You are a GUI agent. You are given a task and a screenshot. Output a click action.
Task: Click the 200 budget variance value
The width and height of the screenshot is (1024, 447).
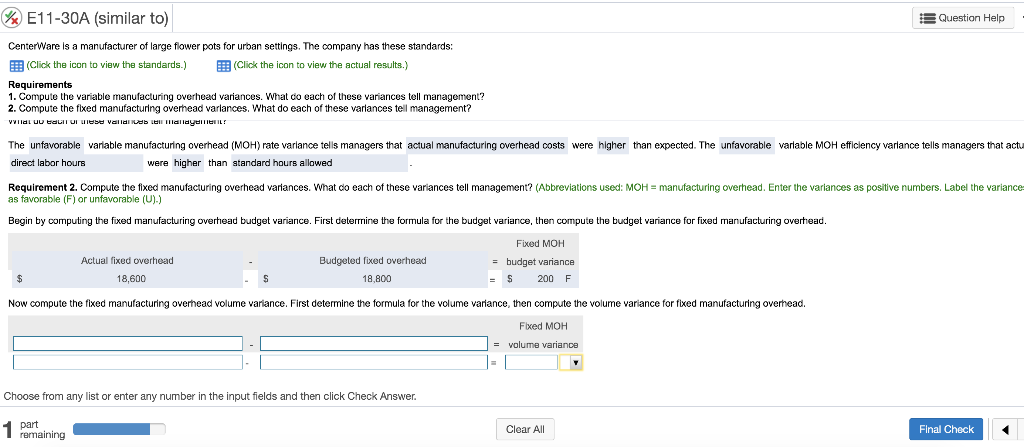pos(545,279)
